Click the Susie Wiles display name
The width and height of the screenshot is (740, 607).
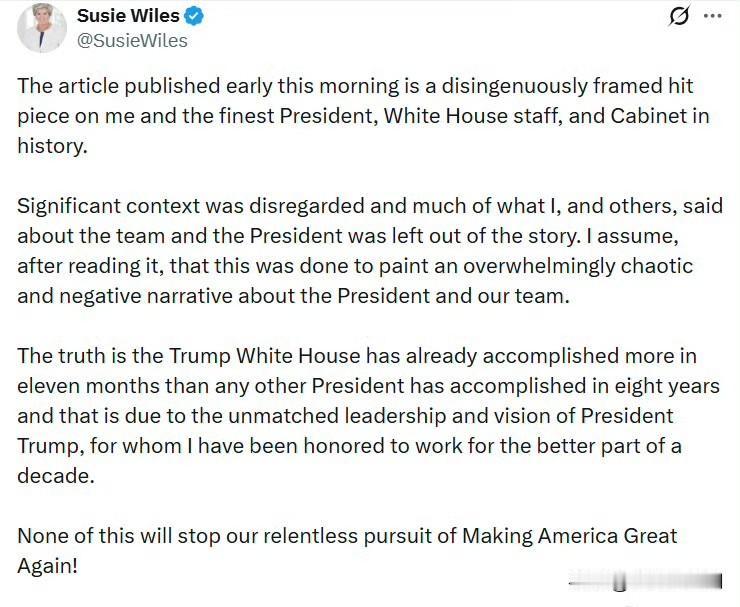pos(128,16)
